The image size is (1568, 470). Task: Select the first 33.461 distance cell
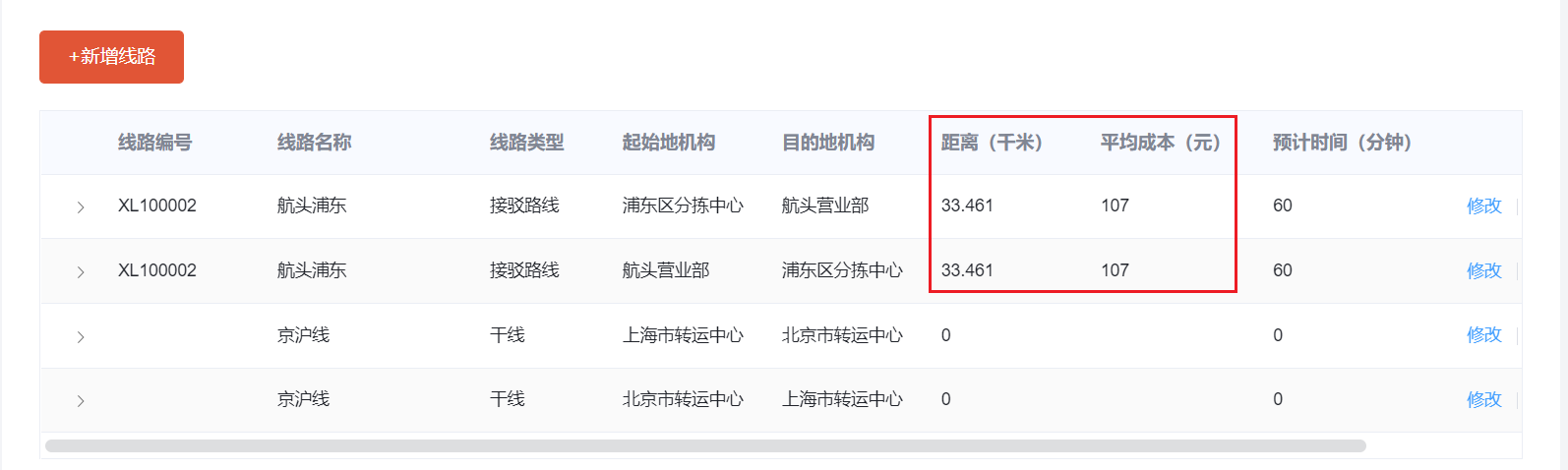coord(967,206)
